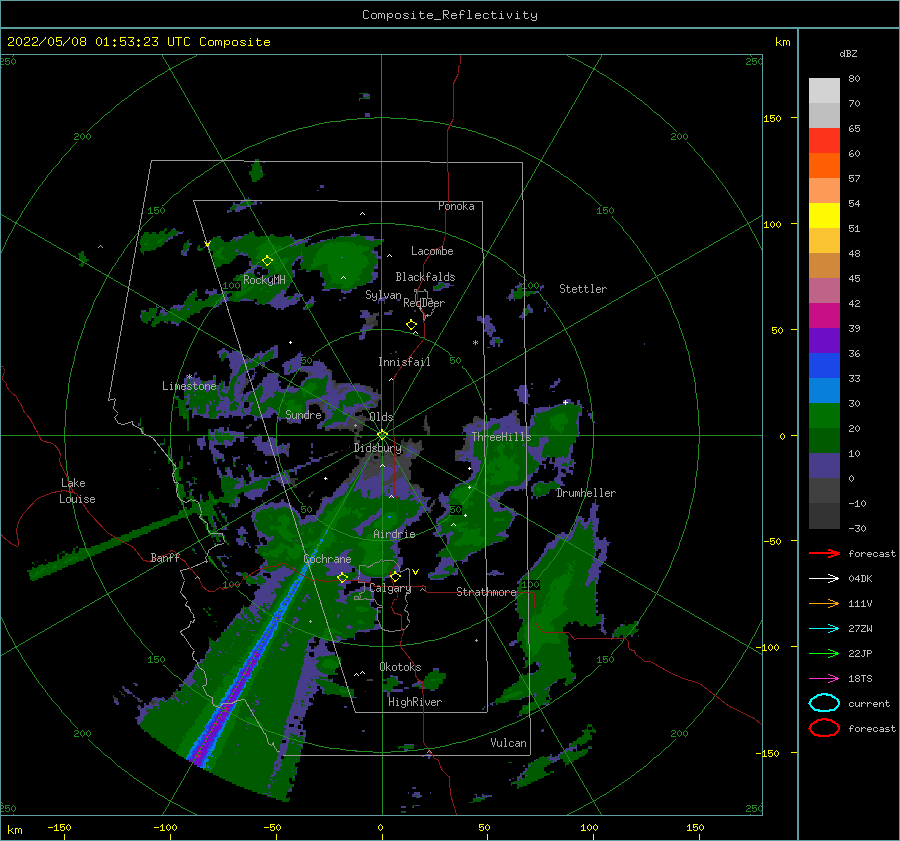Click the Blackfalds city label
This screenshot has width=900, height=841.
[425, 277]
